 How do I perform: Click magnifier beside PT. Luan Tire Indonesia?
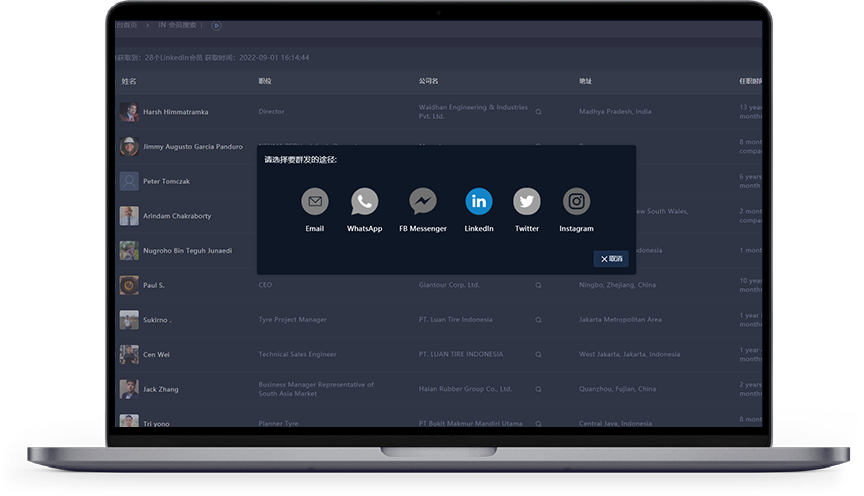[x=538, y=320]
